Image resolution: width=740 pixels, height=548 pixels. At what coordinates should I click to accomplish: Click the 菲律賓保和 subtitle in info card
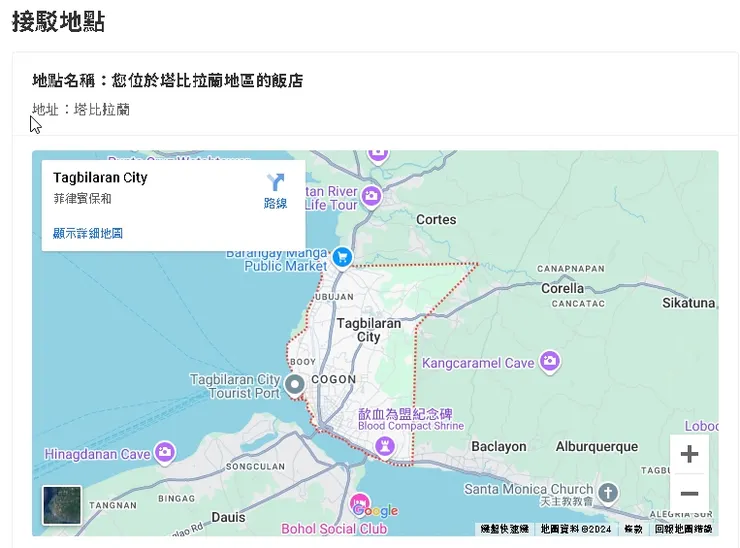pyautogui.click(x=82, y=198)
